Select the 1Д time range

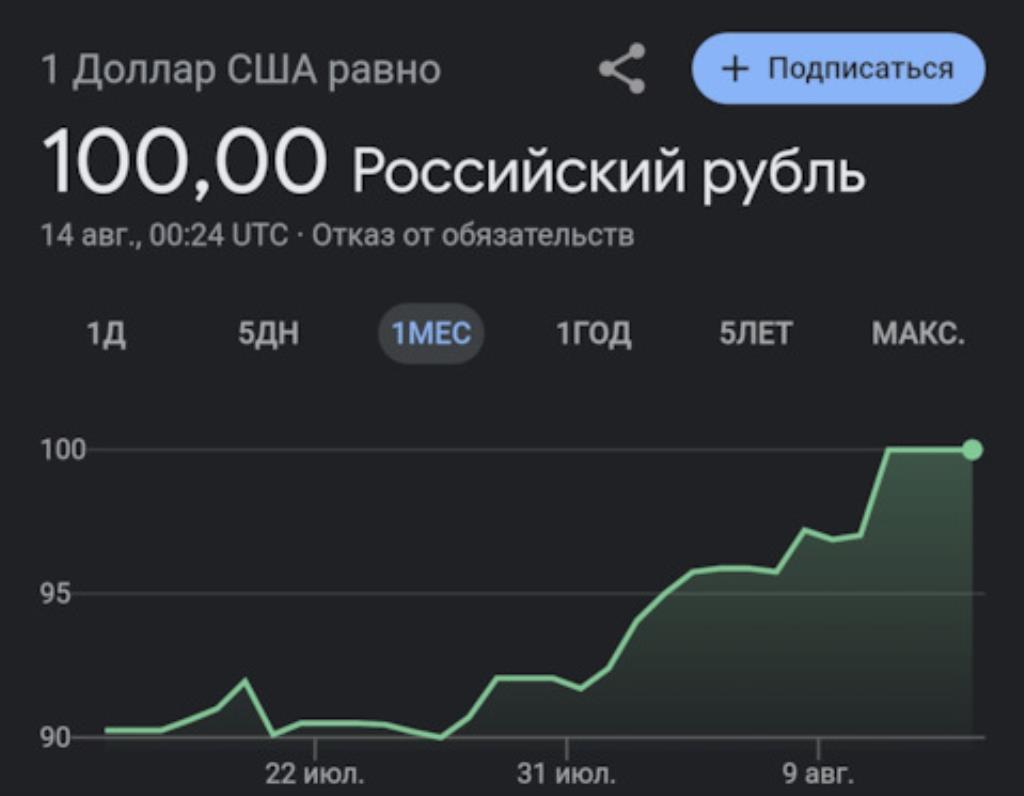(106, 334)
